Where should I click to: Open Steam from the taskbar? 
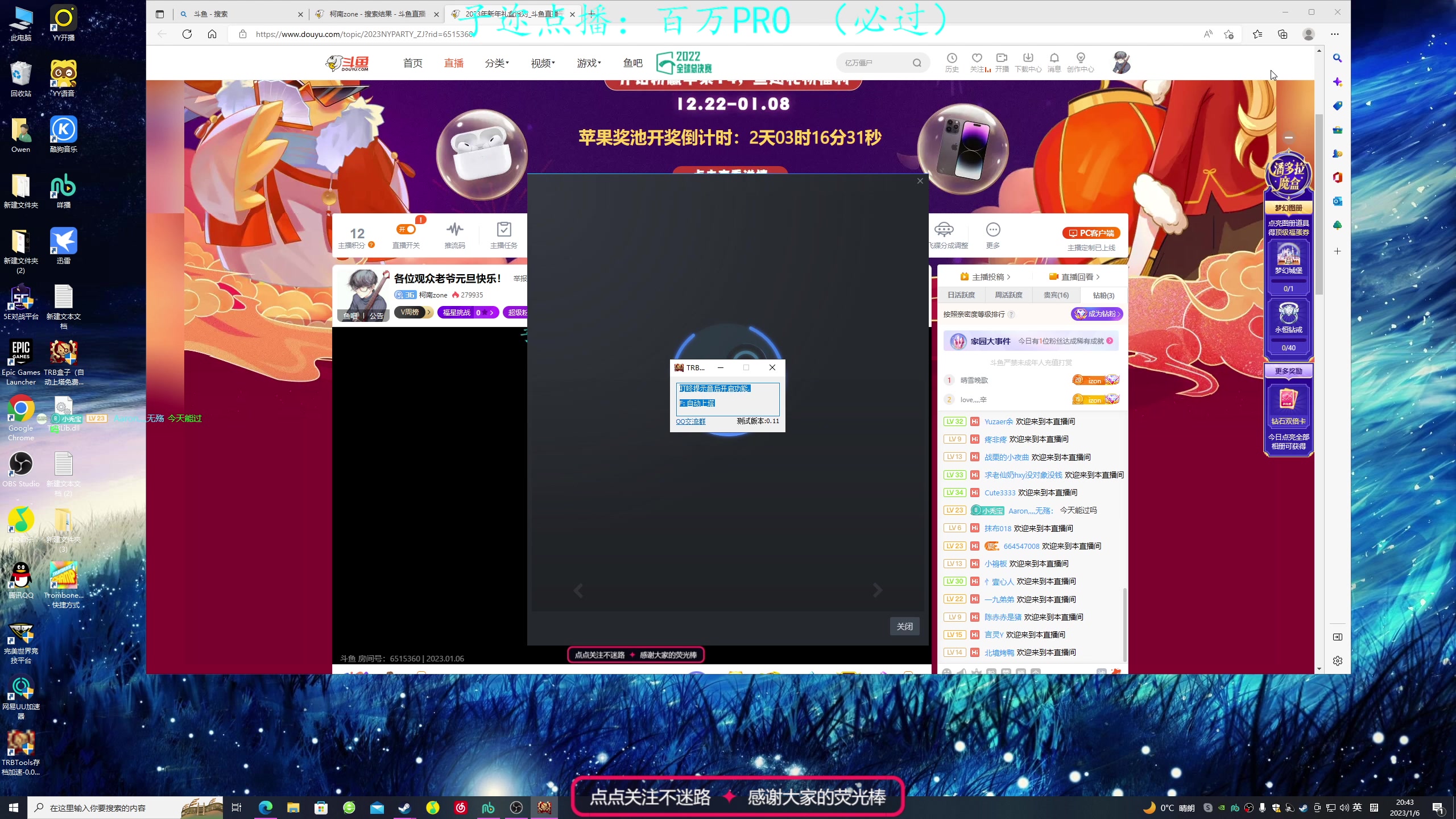(x=404, y=808)
